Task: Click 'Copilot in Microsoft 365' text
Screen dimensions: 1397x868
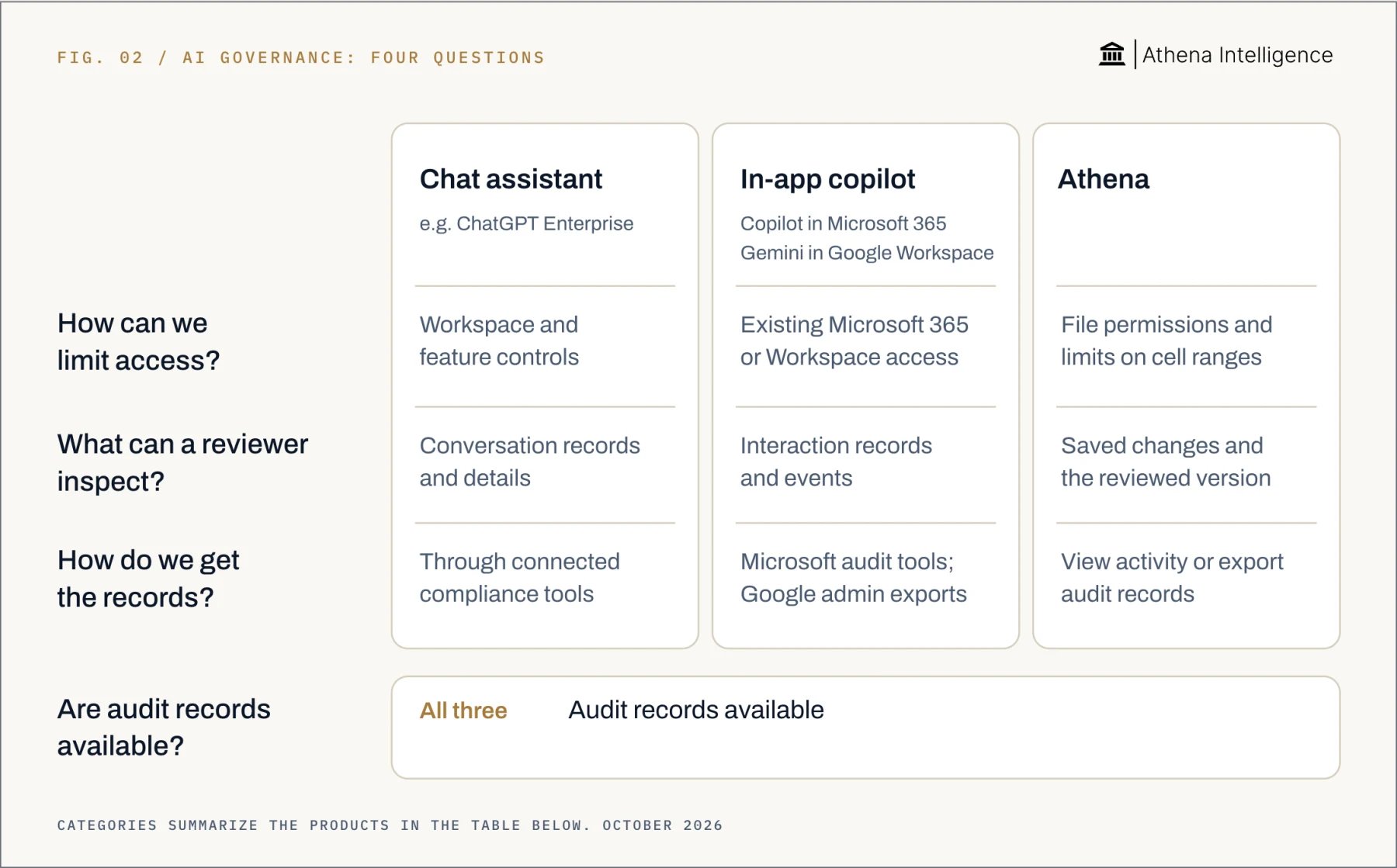Action: (x=843, y=223)
